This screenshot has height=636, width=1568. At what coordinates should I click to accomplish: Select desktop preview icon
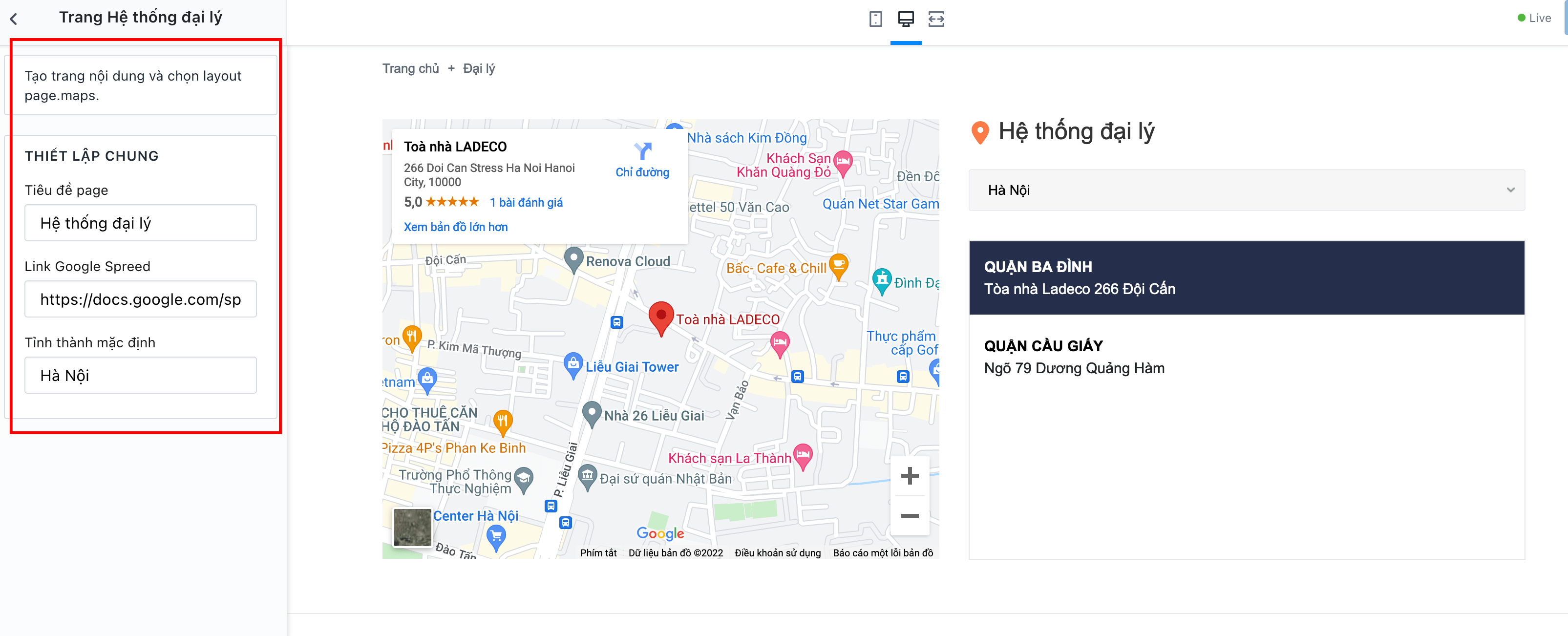[x=906, y=19]
